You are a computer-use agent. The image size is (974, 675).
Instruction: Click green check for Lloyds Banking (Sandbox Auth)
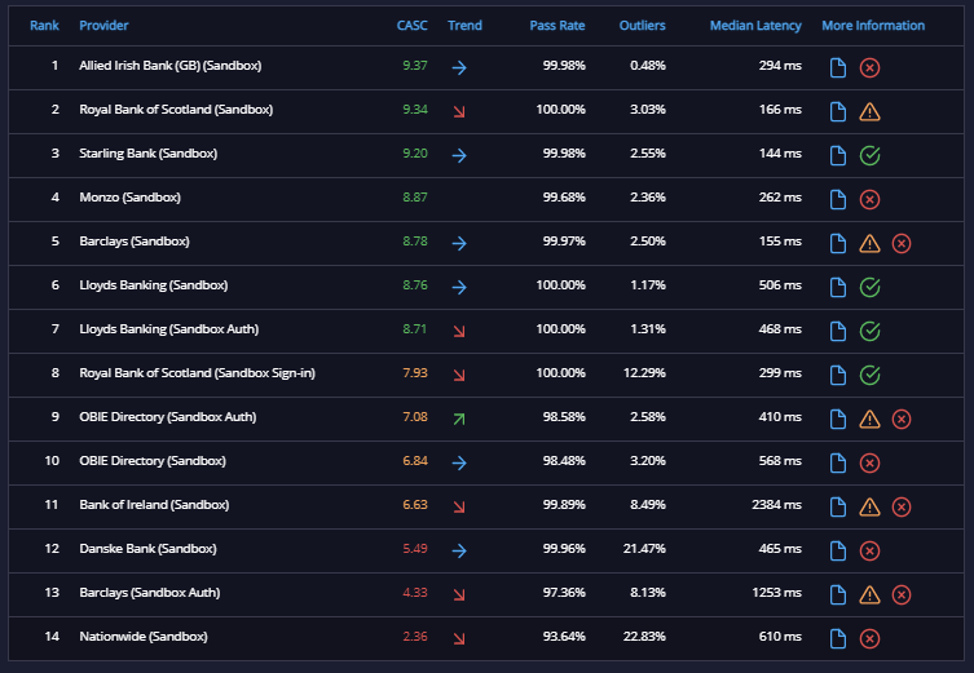[869, 331]
